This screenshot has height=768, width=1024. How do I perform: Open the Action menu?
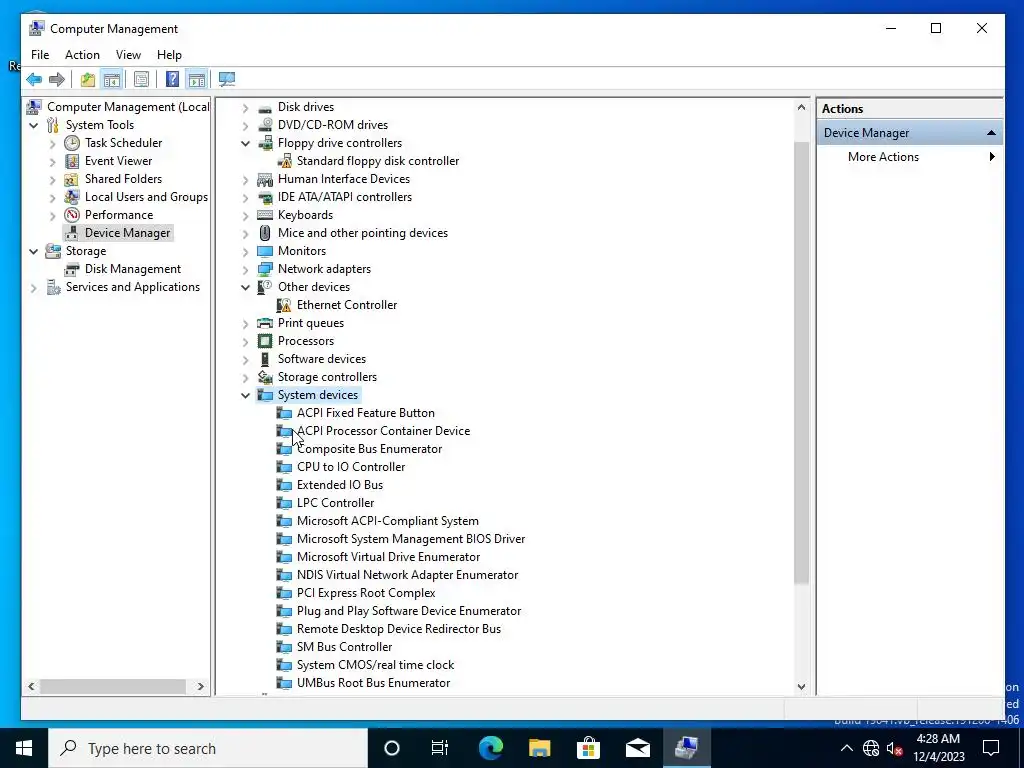[x=82, y=55]
